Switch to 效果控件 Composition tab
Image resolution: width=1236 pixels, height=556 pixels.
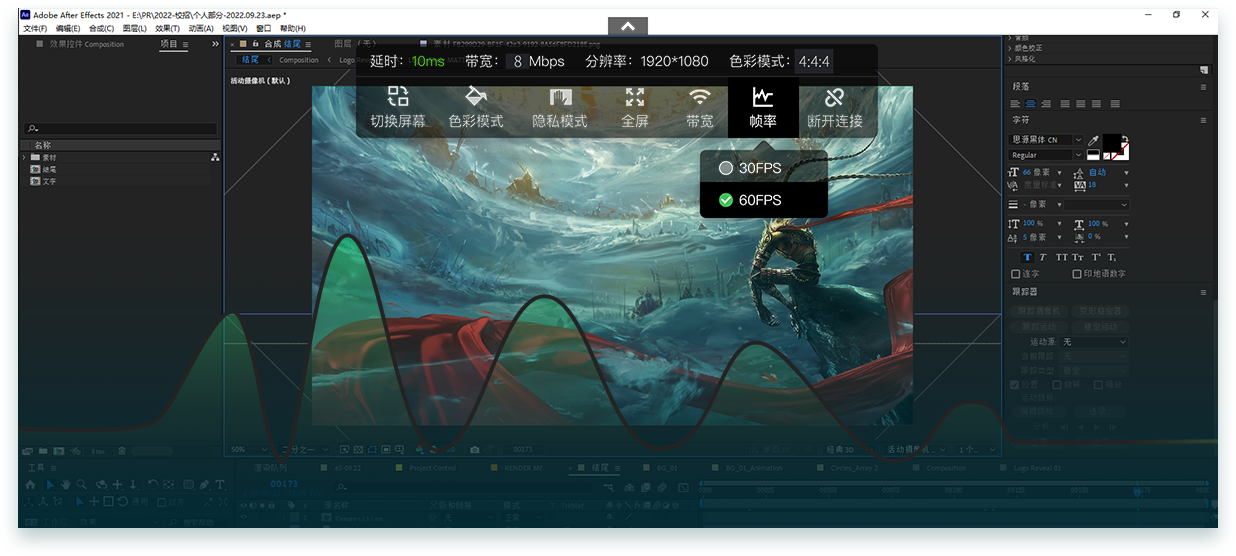coord(87,44)
